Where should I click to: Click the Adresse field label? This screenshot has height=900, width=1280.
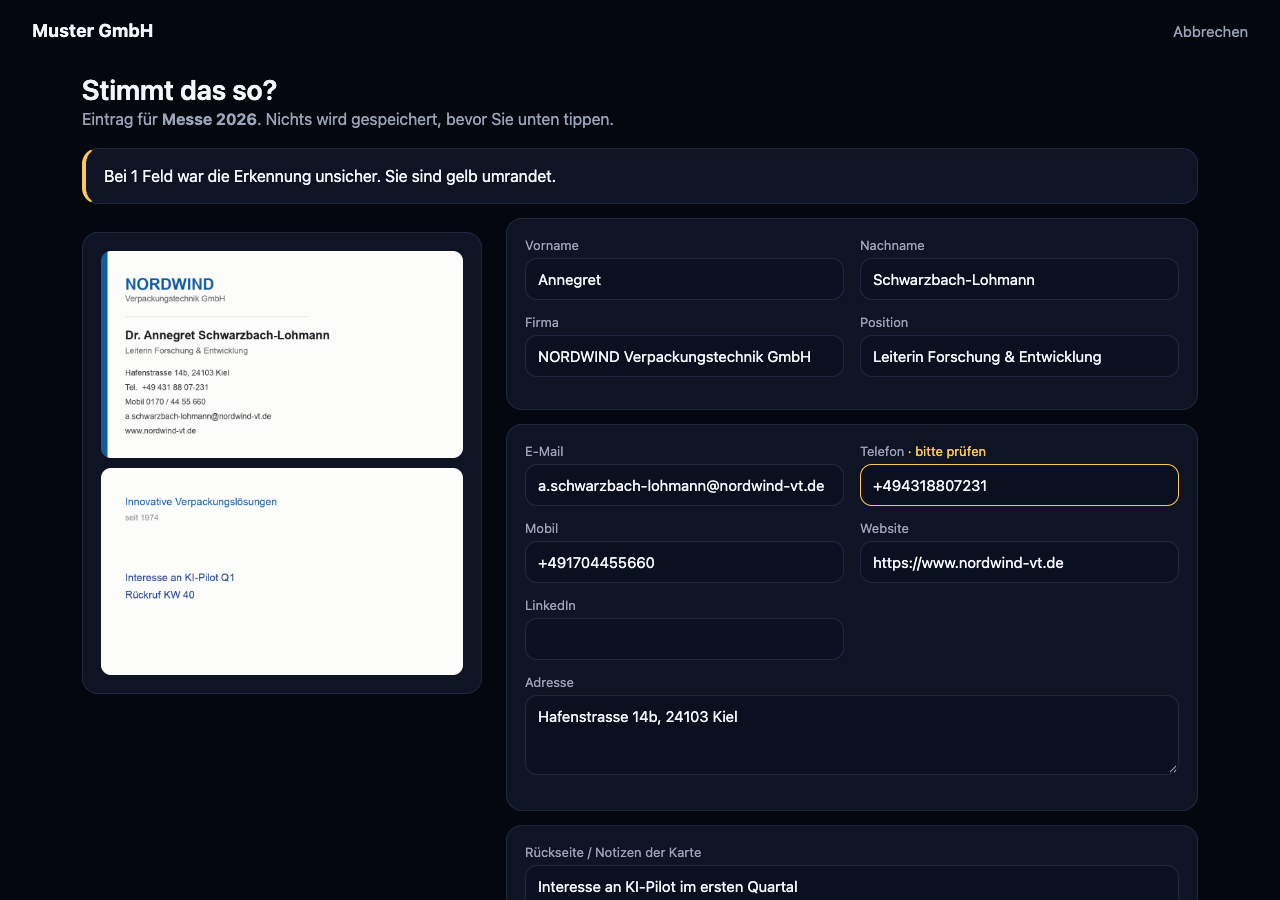pos(549,682)
